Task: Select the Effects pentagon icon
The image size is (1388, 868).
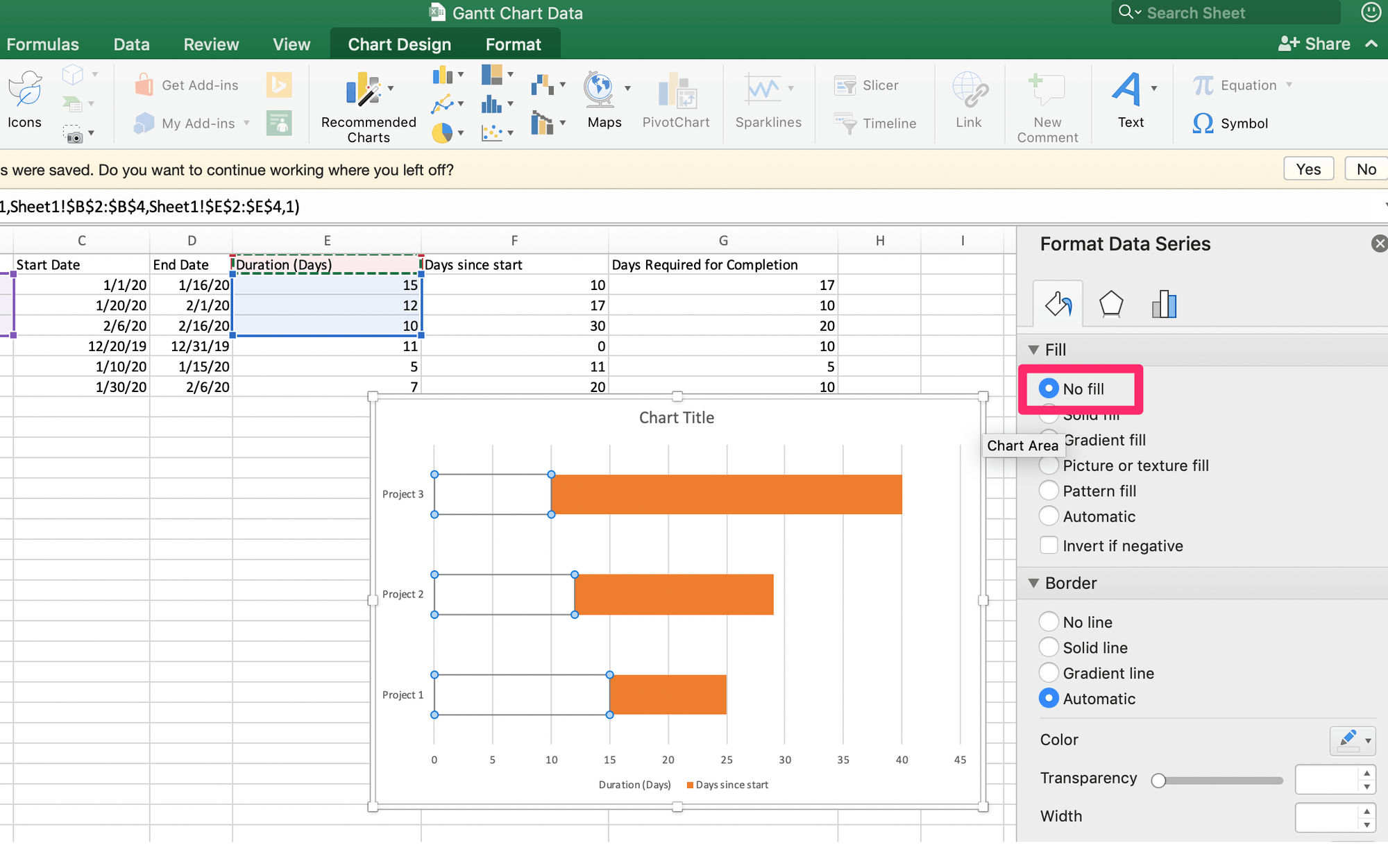Action: click(x=1111, y=304)
